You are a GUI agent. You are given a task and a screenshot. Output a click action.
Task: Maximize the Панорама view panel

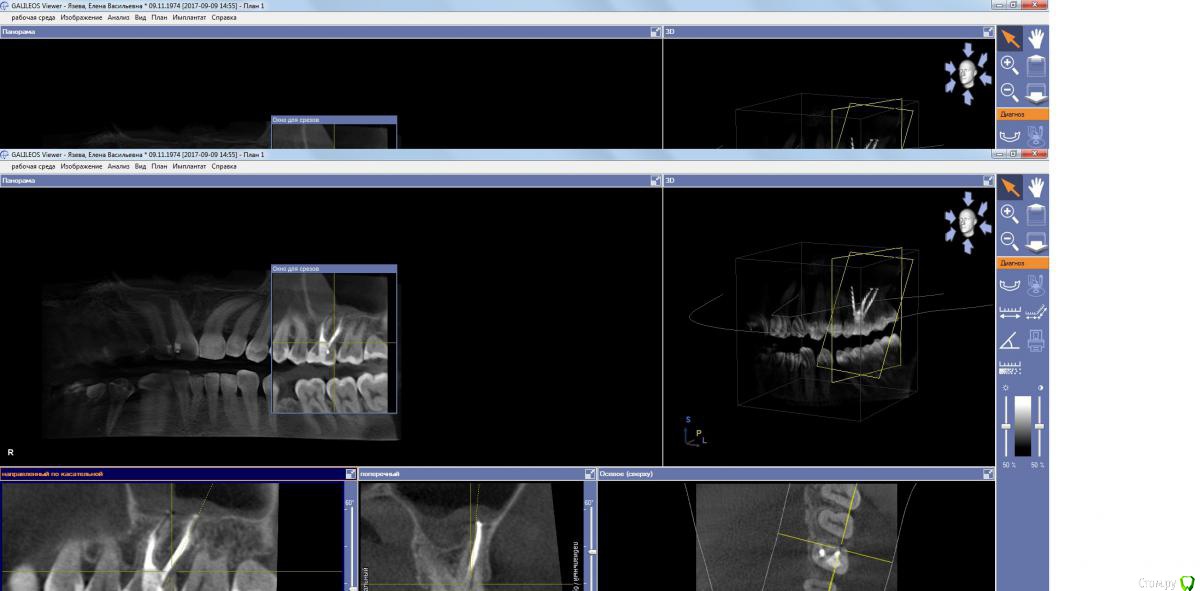click(x=656, y=181)
